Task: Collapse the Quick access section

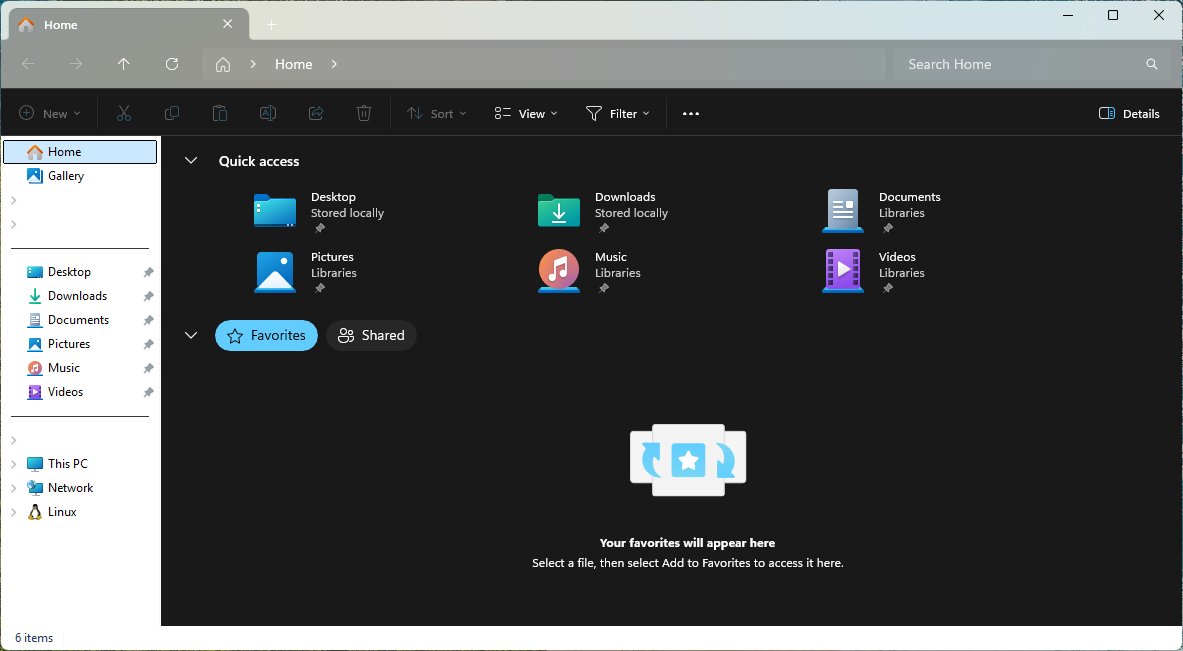Action: tap(191, 161)
